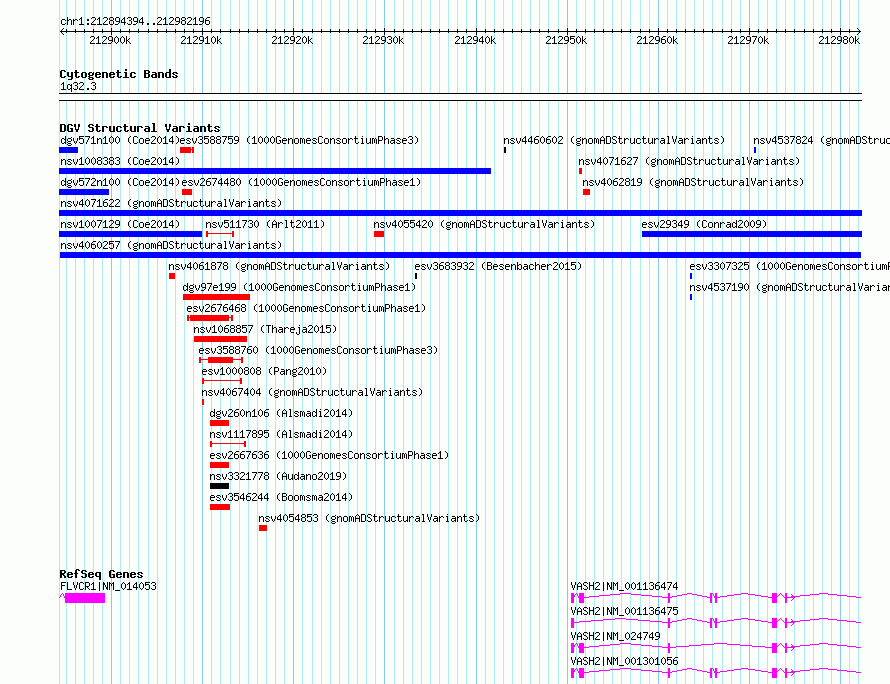Open esv29349 (Conrad2009) variant

(x=704, y=224)
